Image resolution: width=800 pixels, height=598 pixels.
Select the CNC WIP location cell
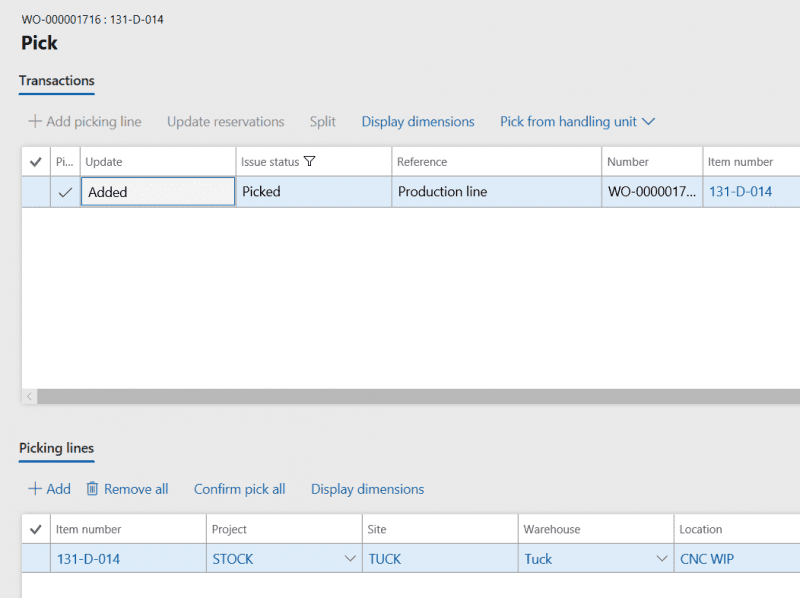(706, 559)
